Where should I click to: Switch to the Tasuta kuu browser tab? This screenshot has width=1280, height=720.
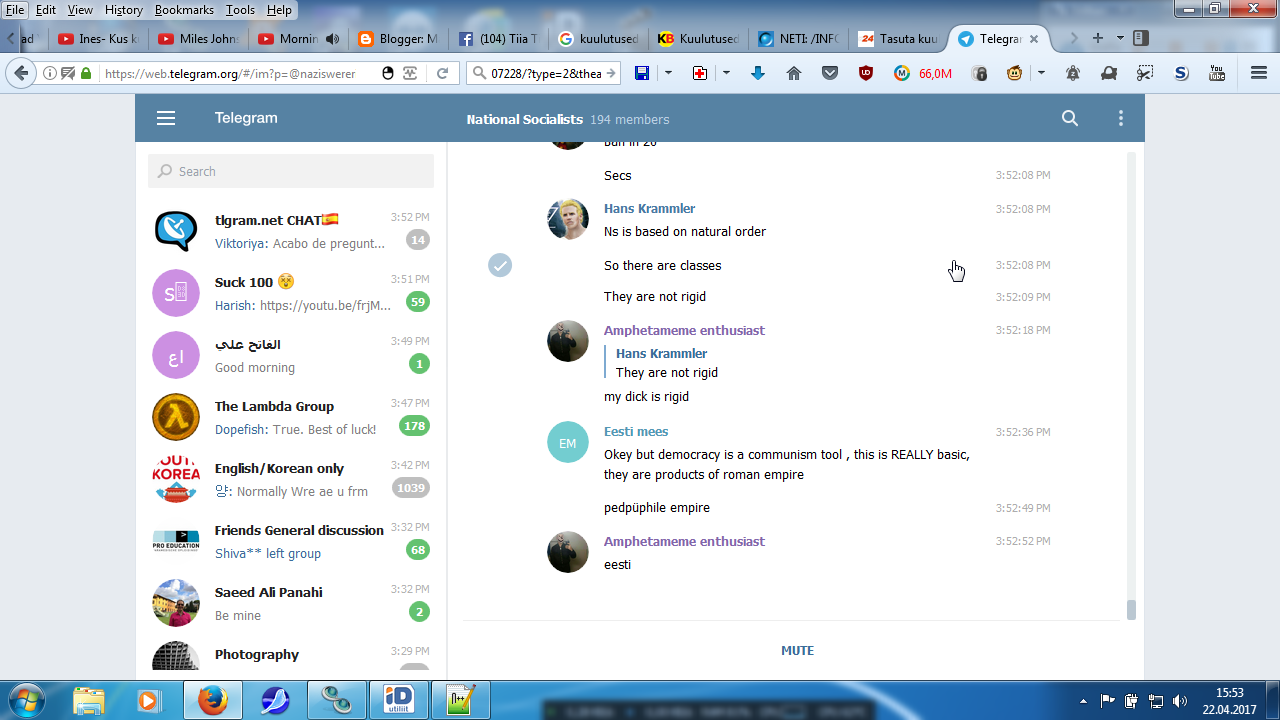pyautogui.click(x=898, y=39)
